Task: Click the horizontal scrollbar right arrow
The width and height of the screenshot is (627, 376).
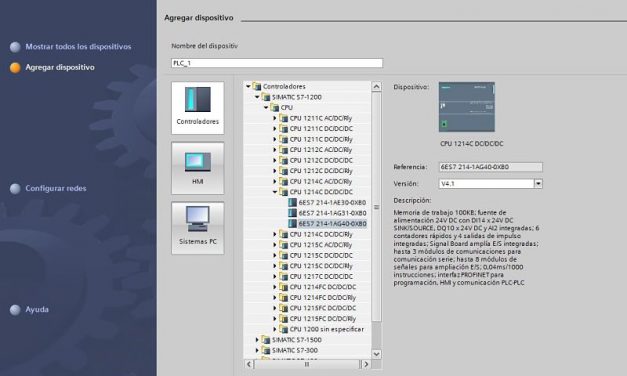Action: point(366,364)
